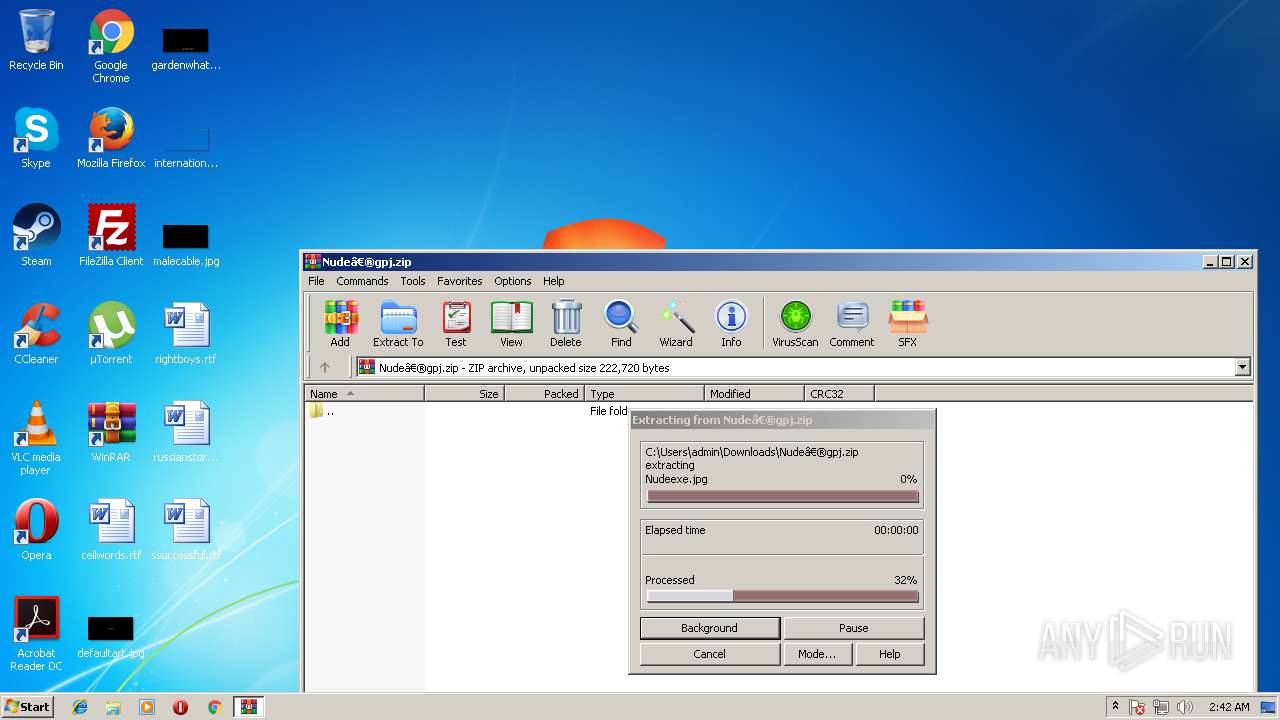Open the Help menu

pos(554,281)
